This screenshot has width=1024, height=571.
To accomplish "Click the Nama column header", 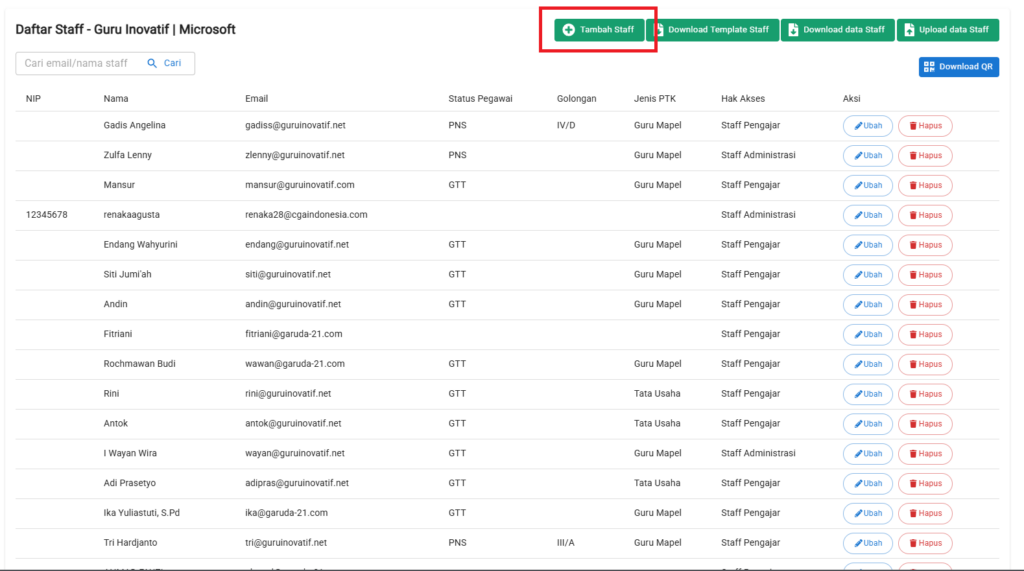I will pyautogui.click(x=116, y=99).
